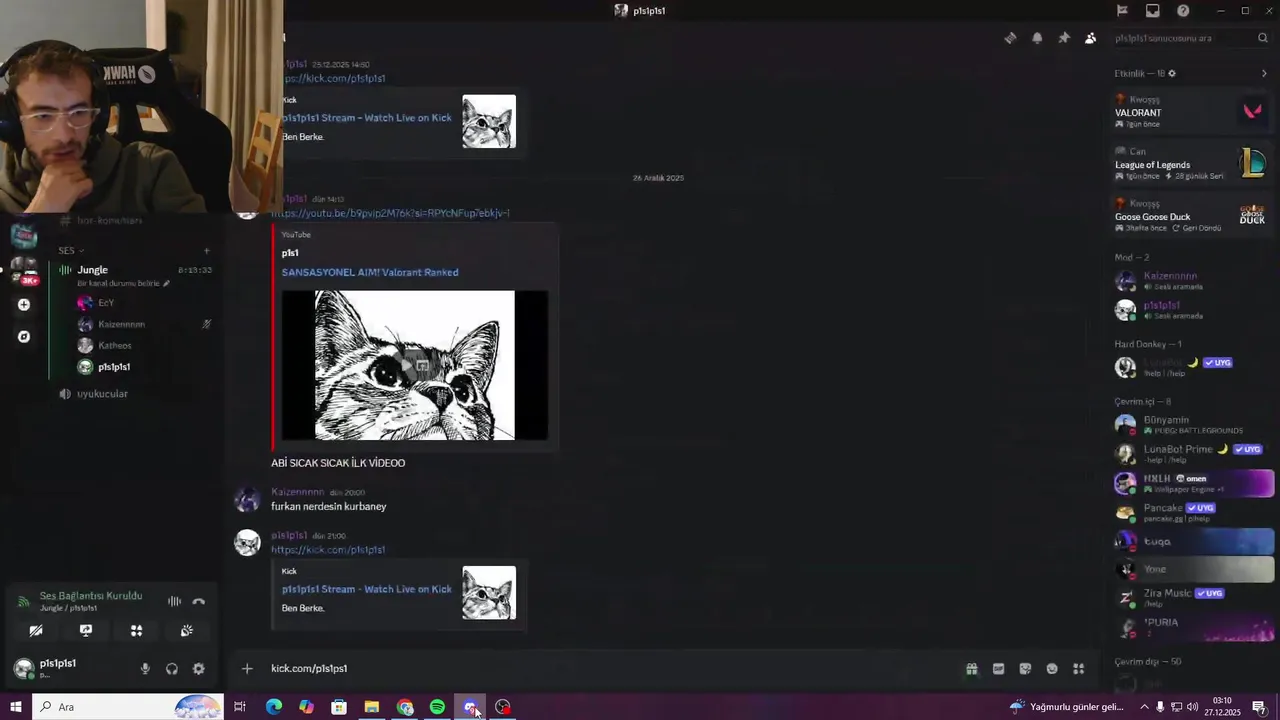Viewport: 1280px width, 720px height.
Task: Open the apps launcher in message bar
Action: click(x=1079, y=669)
